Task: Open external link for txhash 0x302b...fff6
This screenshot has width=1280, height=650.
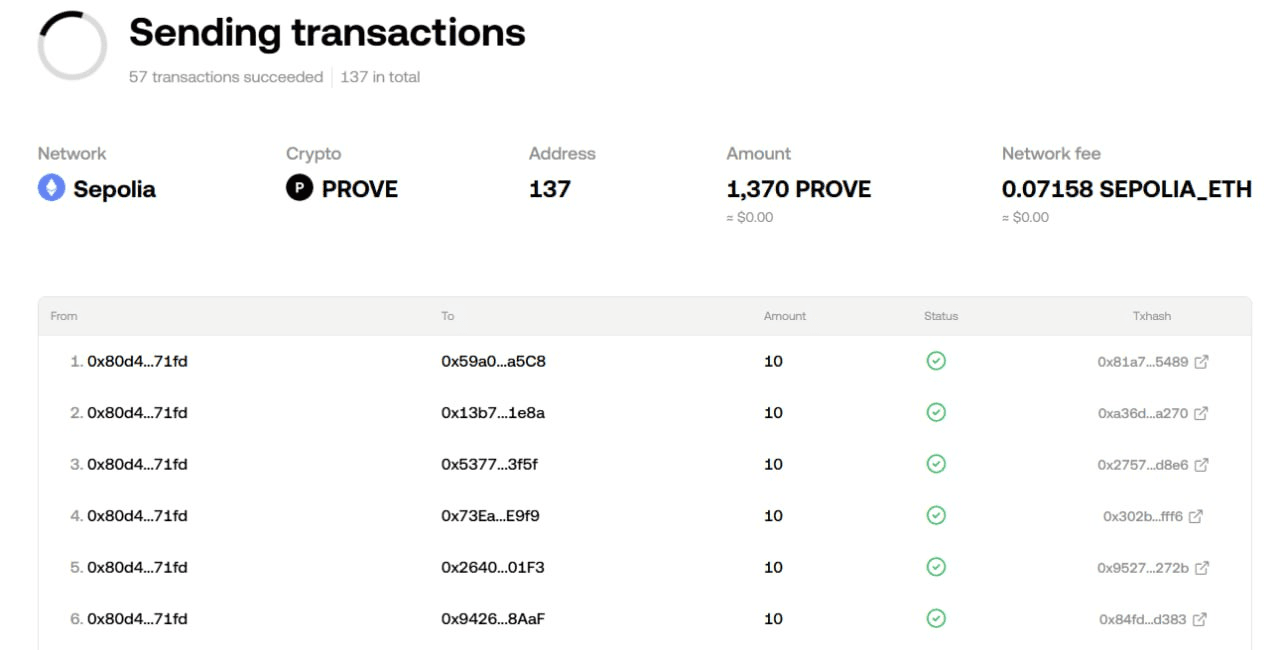Action: click(1195, 517)
